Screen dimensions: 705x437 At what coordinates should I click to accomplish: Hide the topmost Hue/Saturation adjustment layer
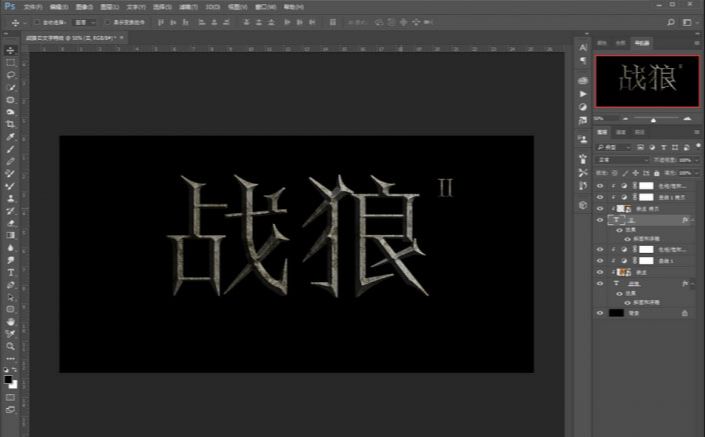click(600, 186)
